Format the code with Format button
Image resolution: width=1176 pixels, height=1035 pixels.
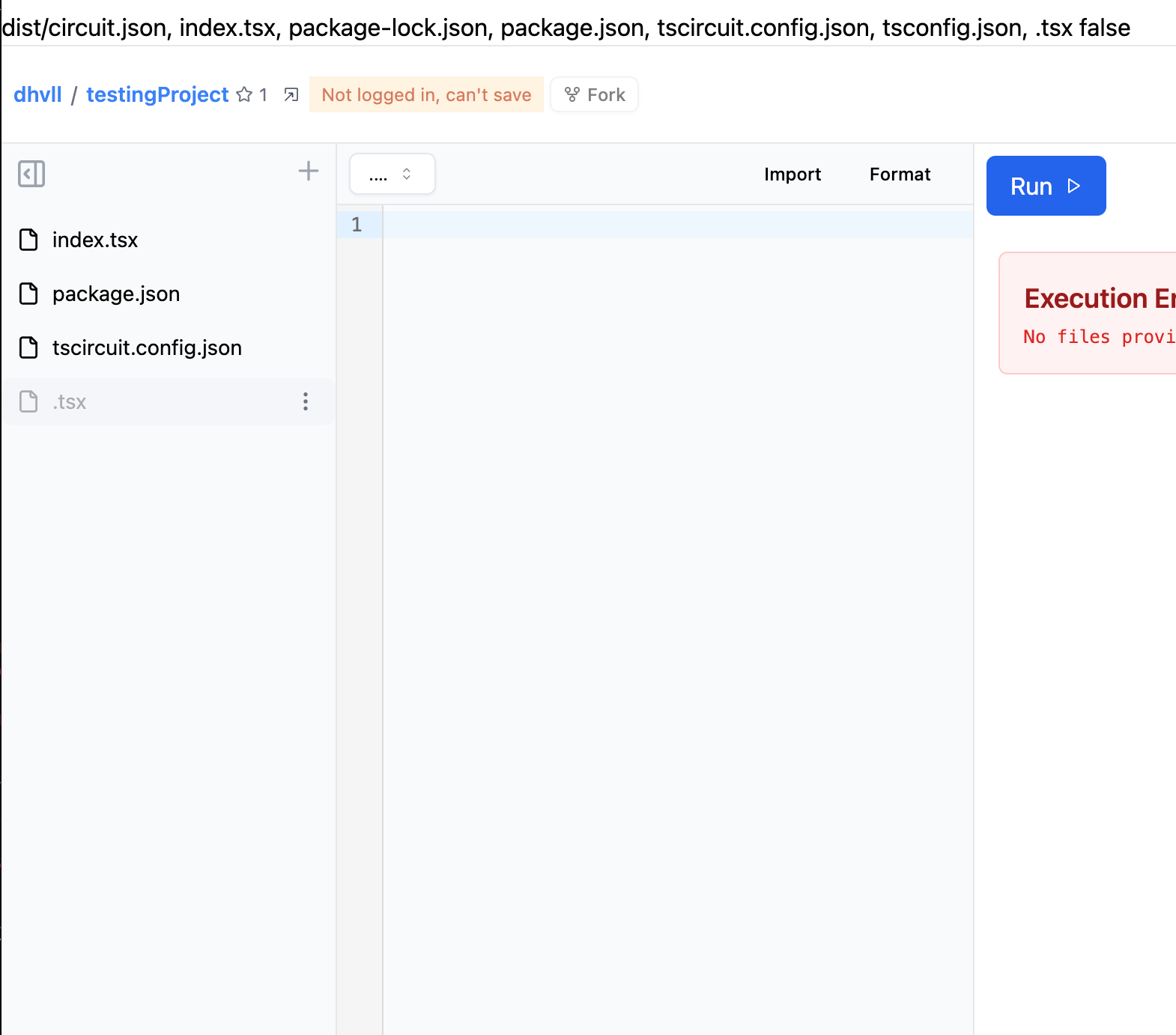point(900,174)
